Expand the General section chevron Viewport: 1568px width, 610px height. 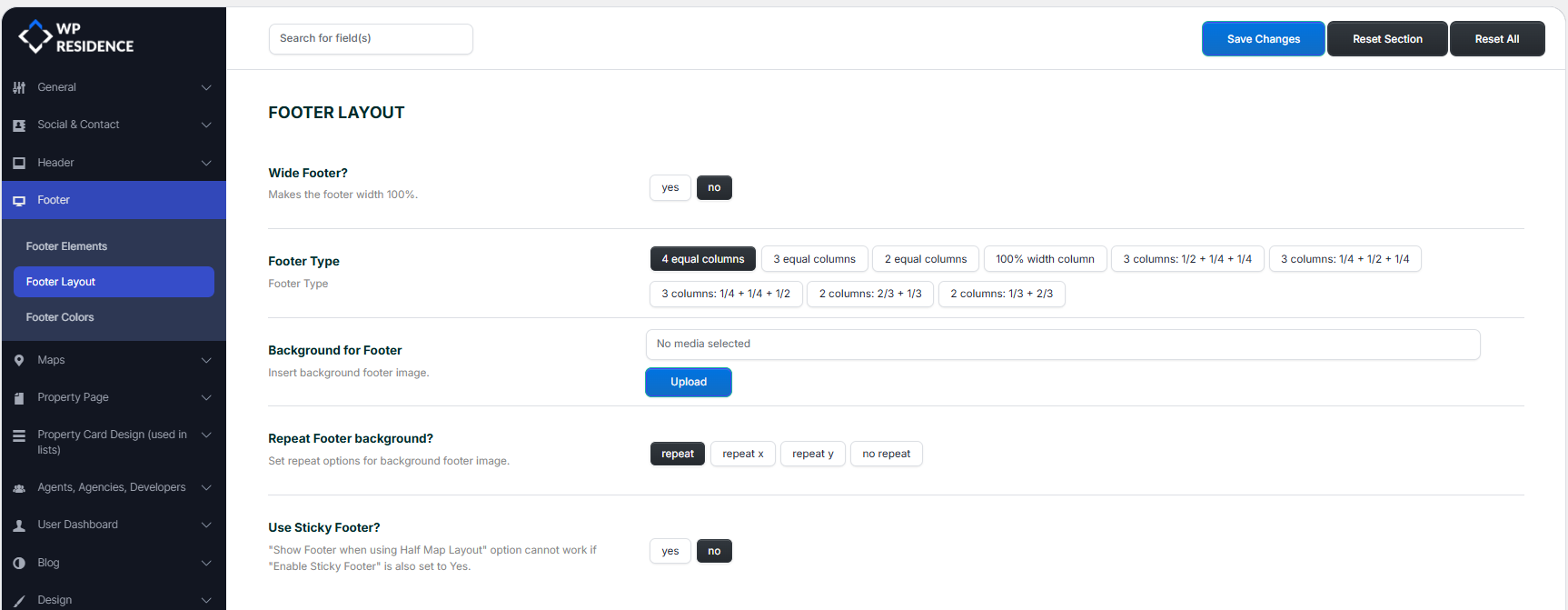tap(206, 88)
